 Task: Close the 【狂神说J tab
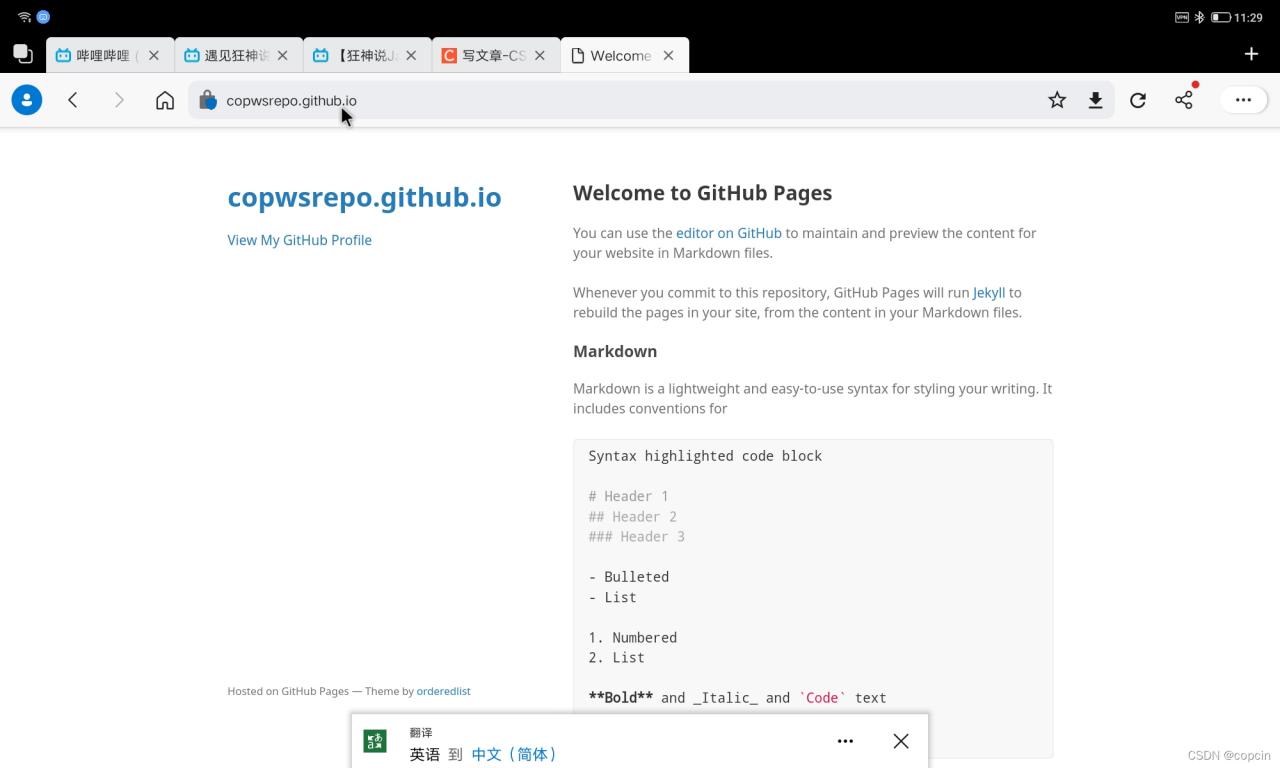pyautogui.click(x=411, y=56)
